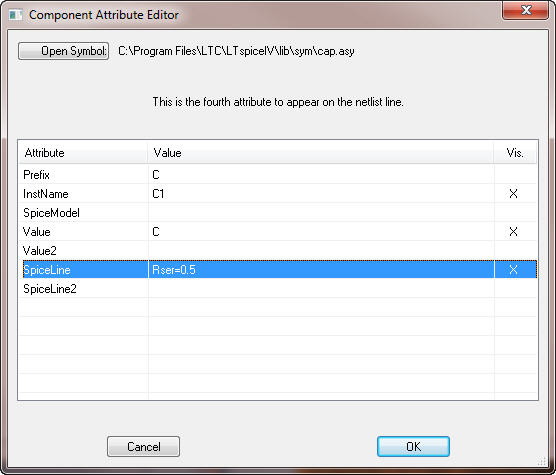Click the Attribute column header
The width and height of the screenshot is (556, 475).
pos(83,153)
